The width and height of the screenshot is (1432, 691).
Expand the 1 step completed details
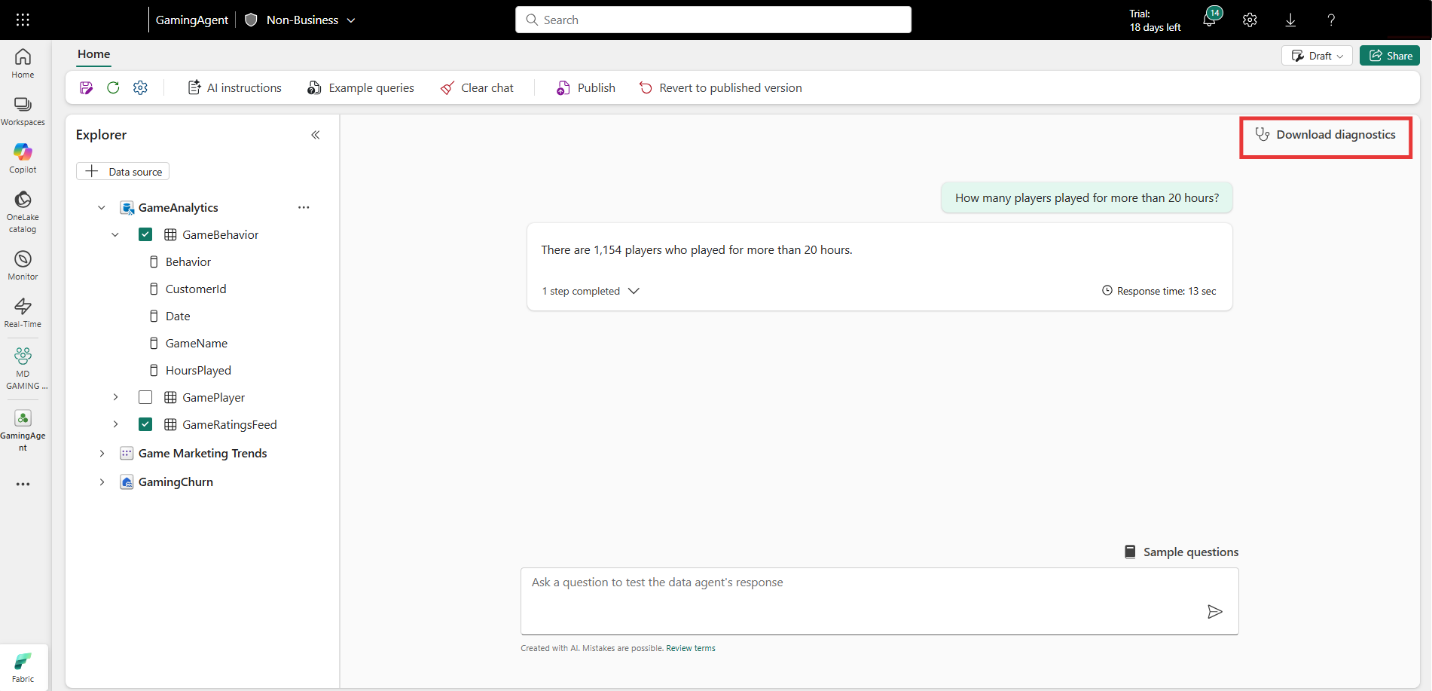pyautogui.click(x=632, y=291)
